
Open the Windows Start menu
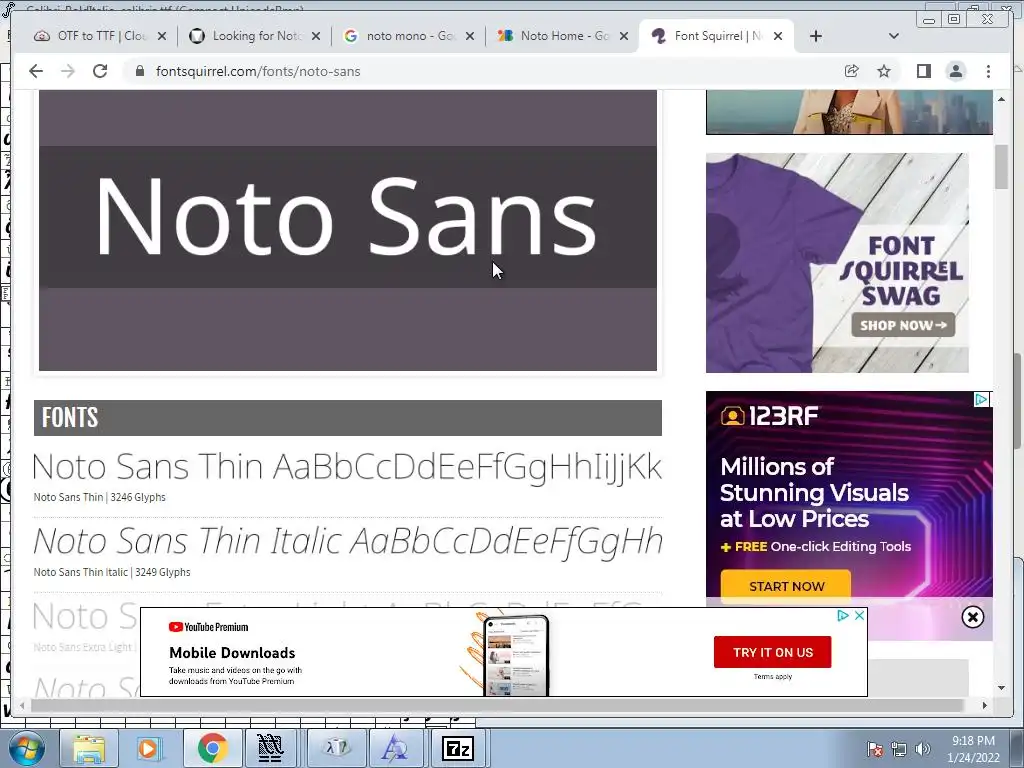tap(26, 748)
